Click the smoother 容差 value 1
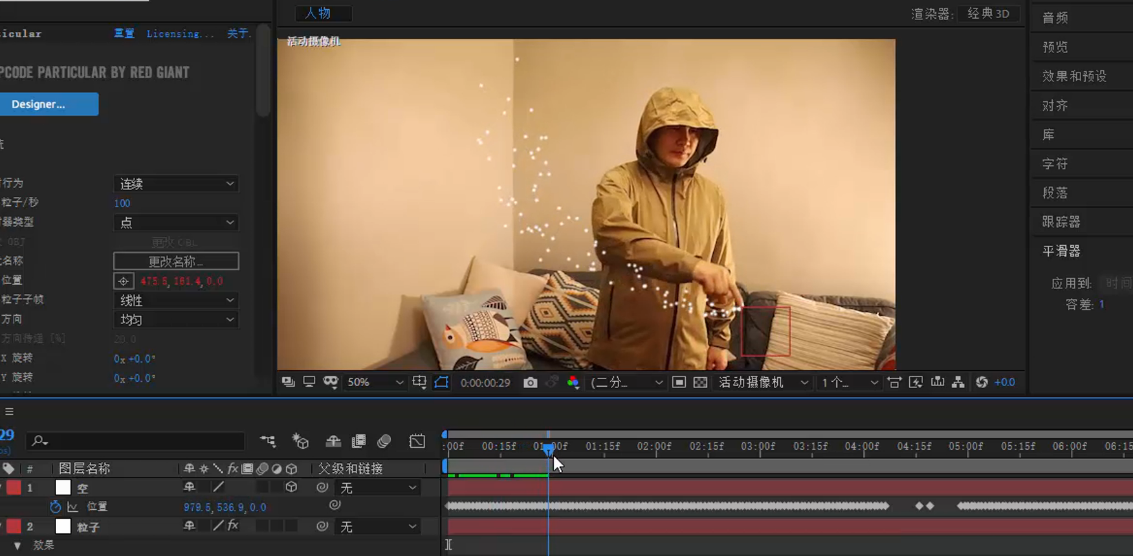Image resolution: width=1133 pixels, height=556 pixels. pyautogui.click(x=1102, y=305)
